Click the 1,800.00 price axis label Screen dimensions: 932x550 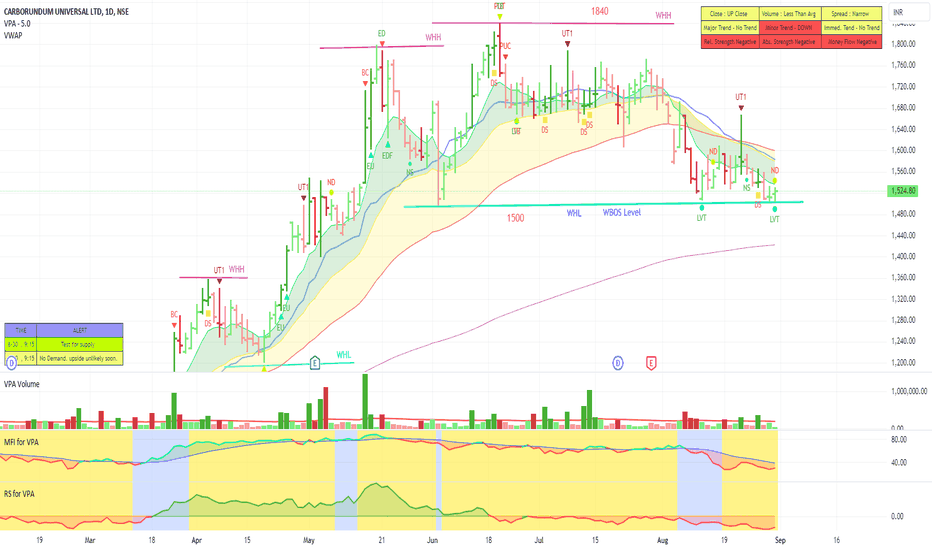903,43
